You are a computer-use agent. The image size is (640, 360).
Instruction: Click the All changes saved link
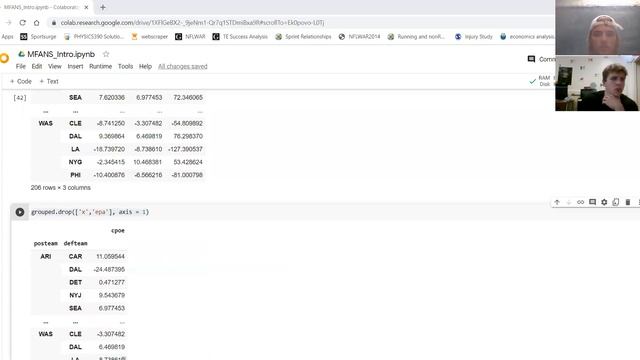[182, 67]
